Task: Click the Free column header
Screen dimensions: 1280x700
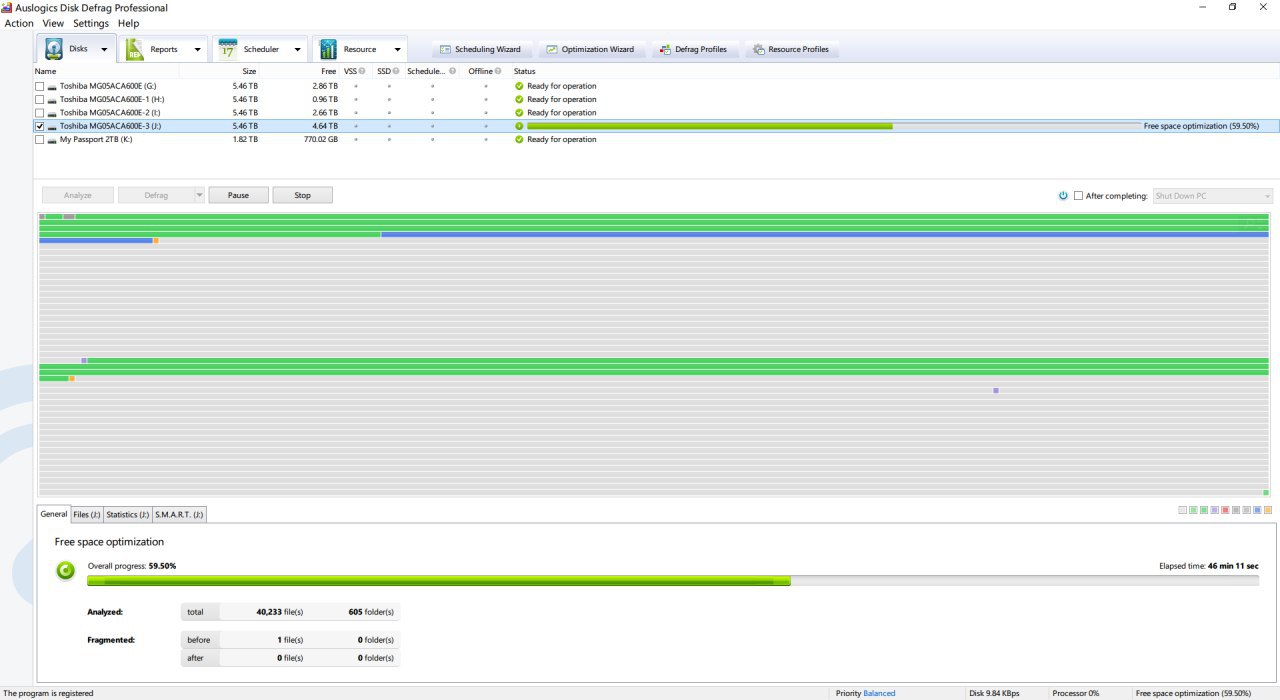Action: tap(300, 71)
